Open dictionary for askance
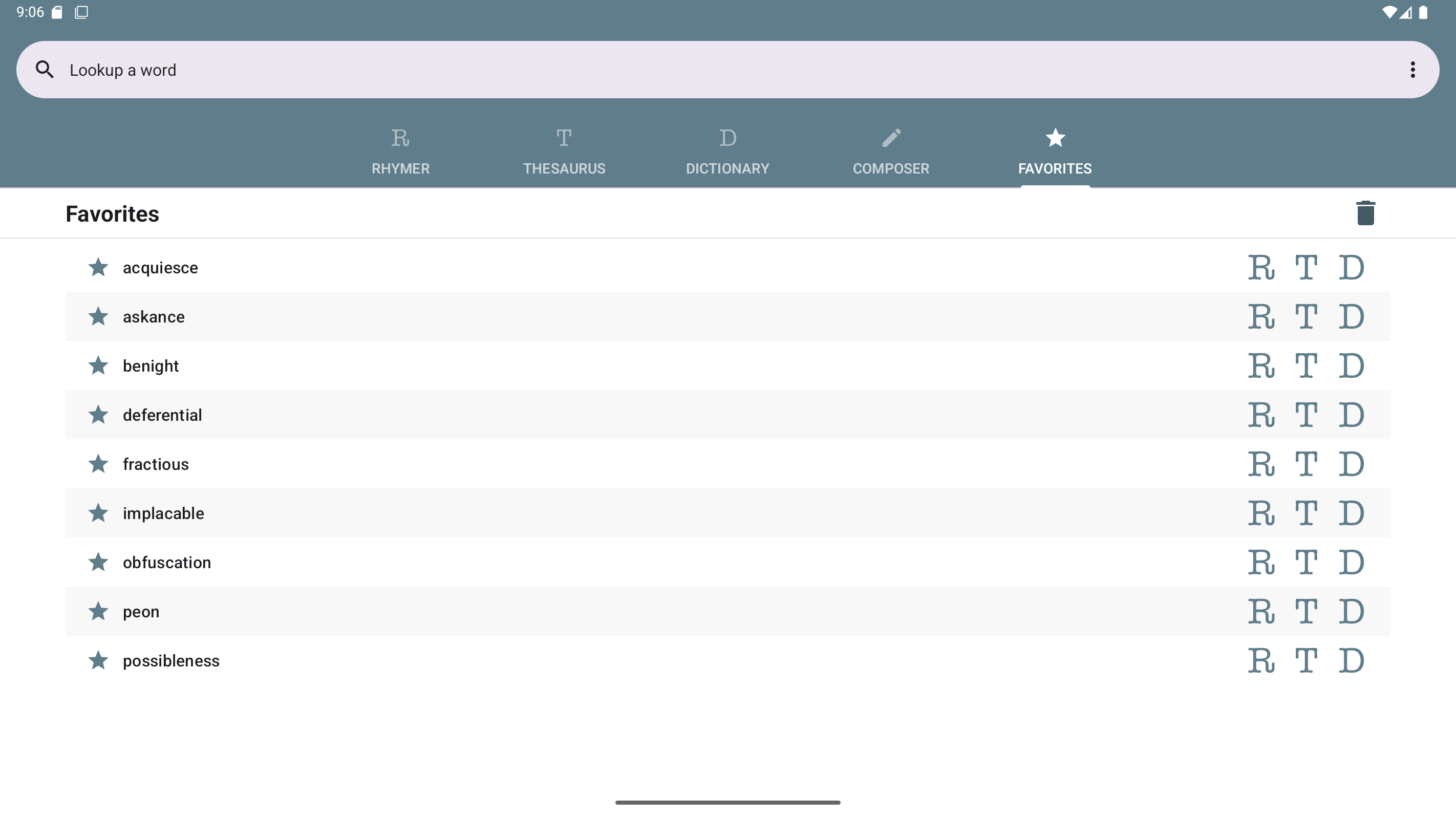The width and height of the screenshot is (1456, 819). 1352,316
